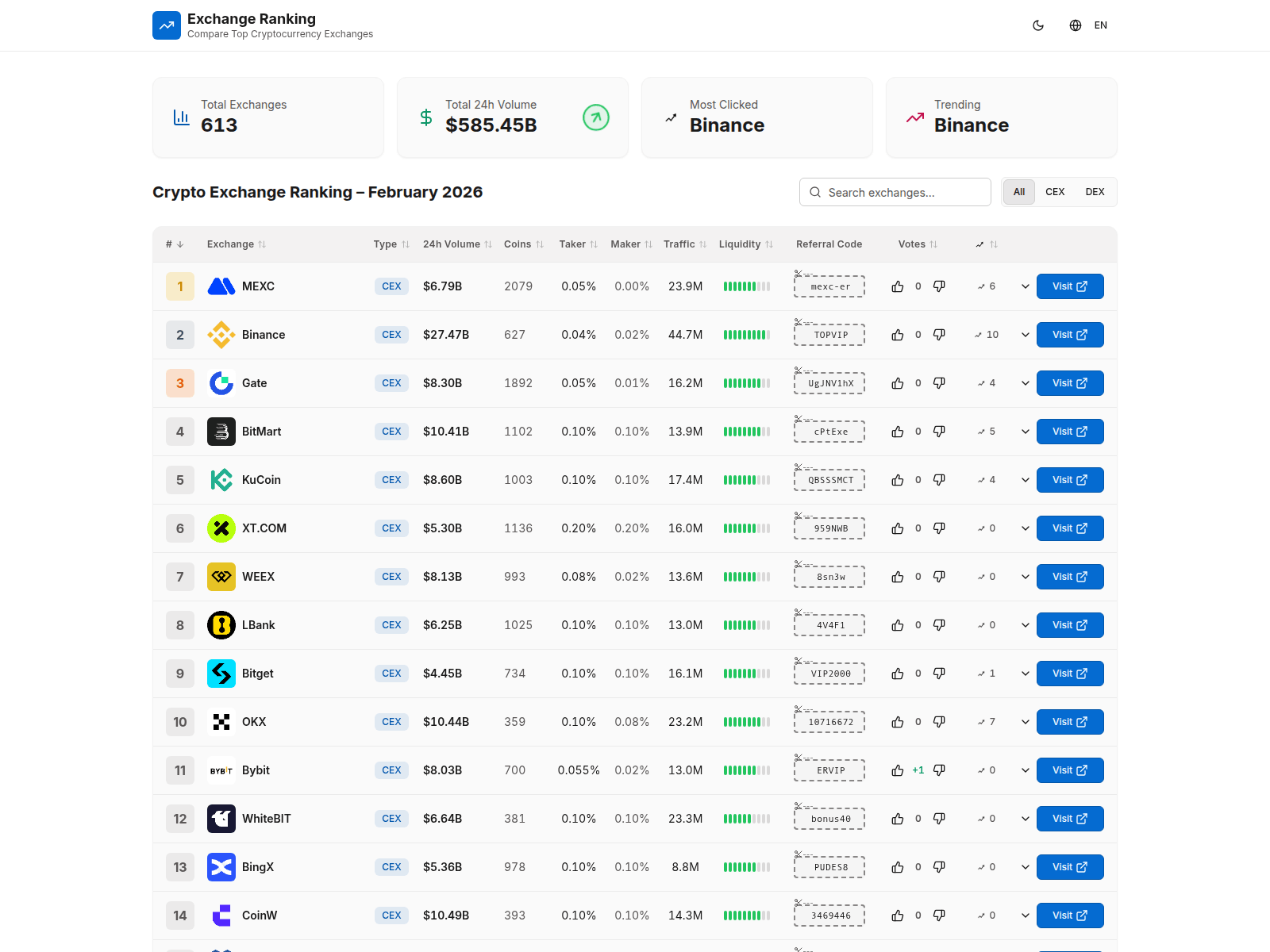1270x952 pixels.
Task: Click the WhiteBIT liquidity bar indicator
Action: 747,819
